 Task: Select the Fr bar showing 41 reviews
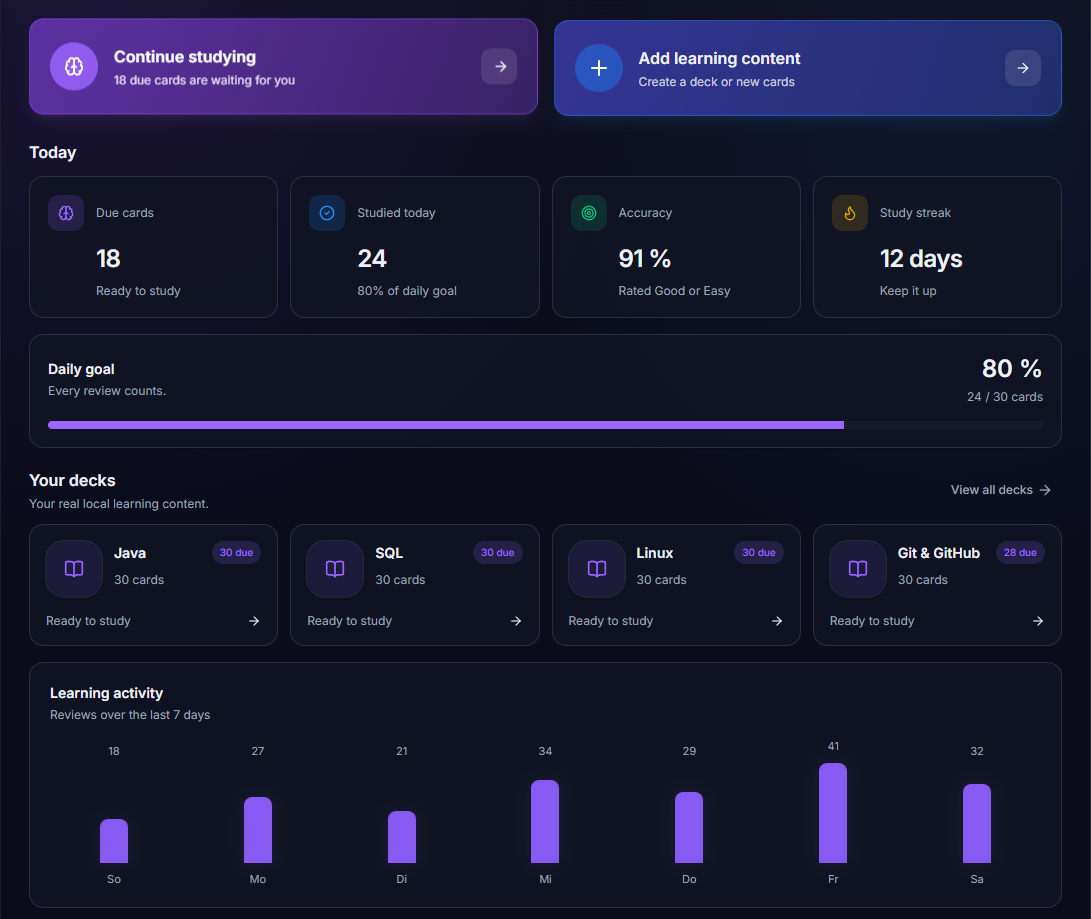(833, 813)
